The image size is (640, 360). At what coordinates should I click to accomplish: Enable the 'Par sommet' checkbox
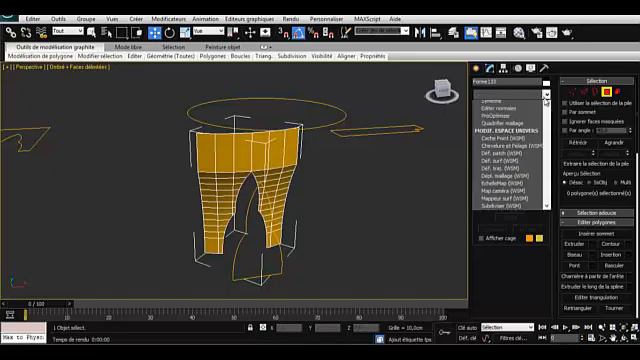565,112
